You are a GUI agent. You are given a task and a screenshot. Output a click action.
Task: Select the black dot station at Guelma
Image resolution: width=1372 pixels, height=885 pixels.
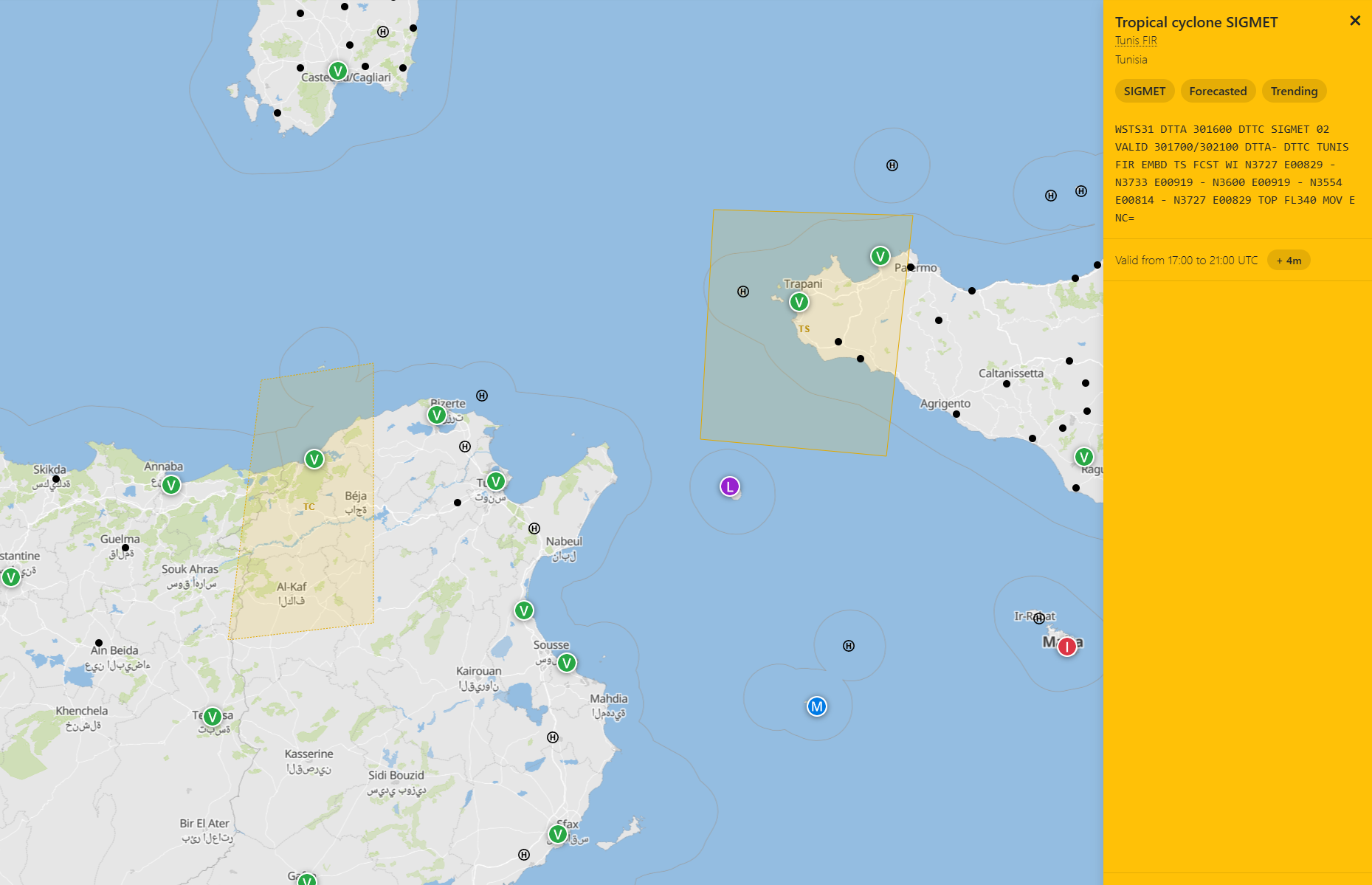point(125,548)
